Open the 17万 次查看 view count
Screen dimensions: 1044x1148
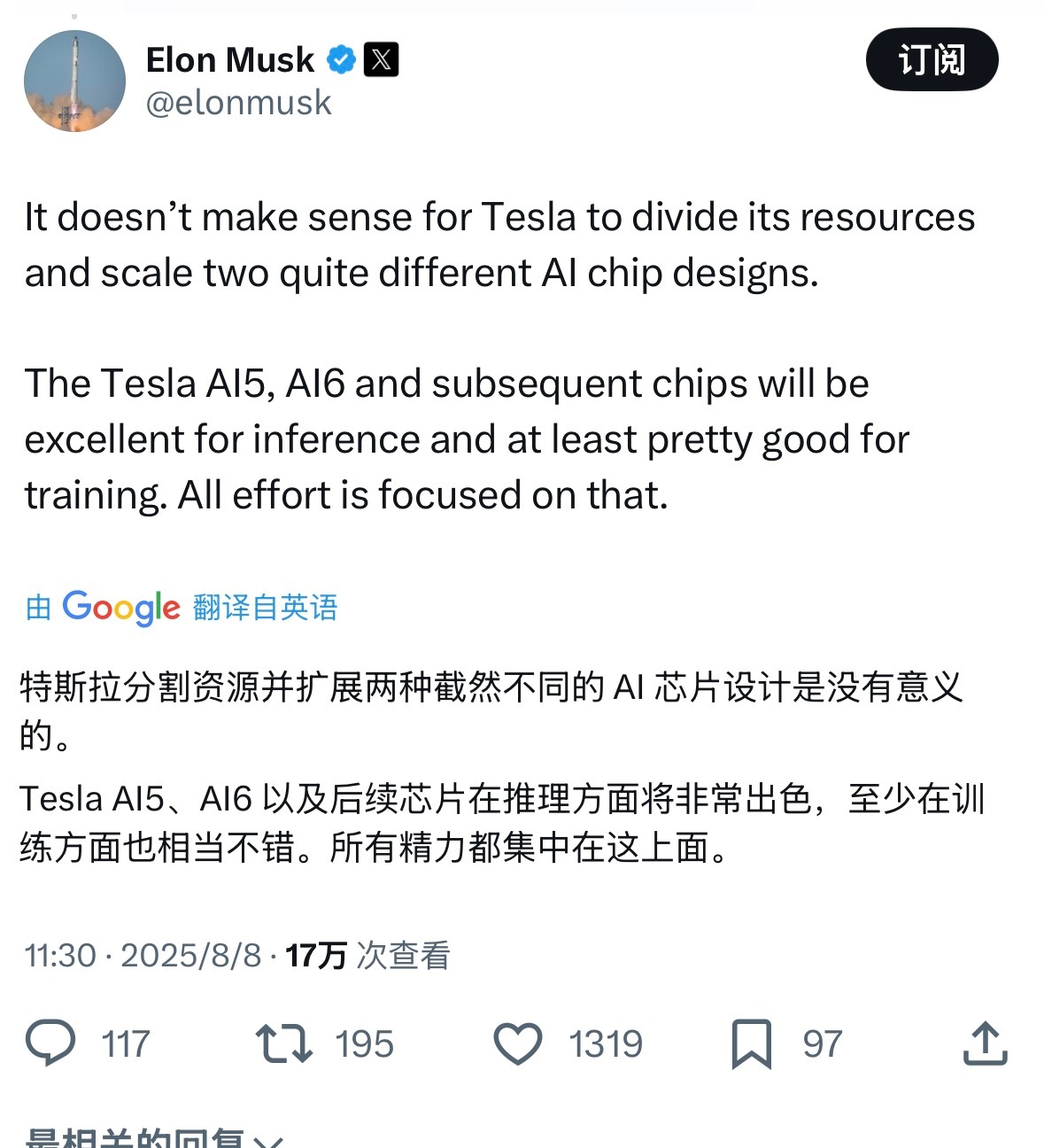367,955
